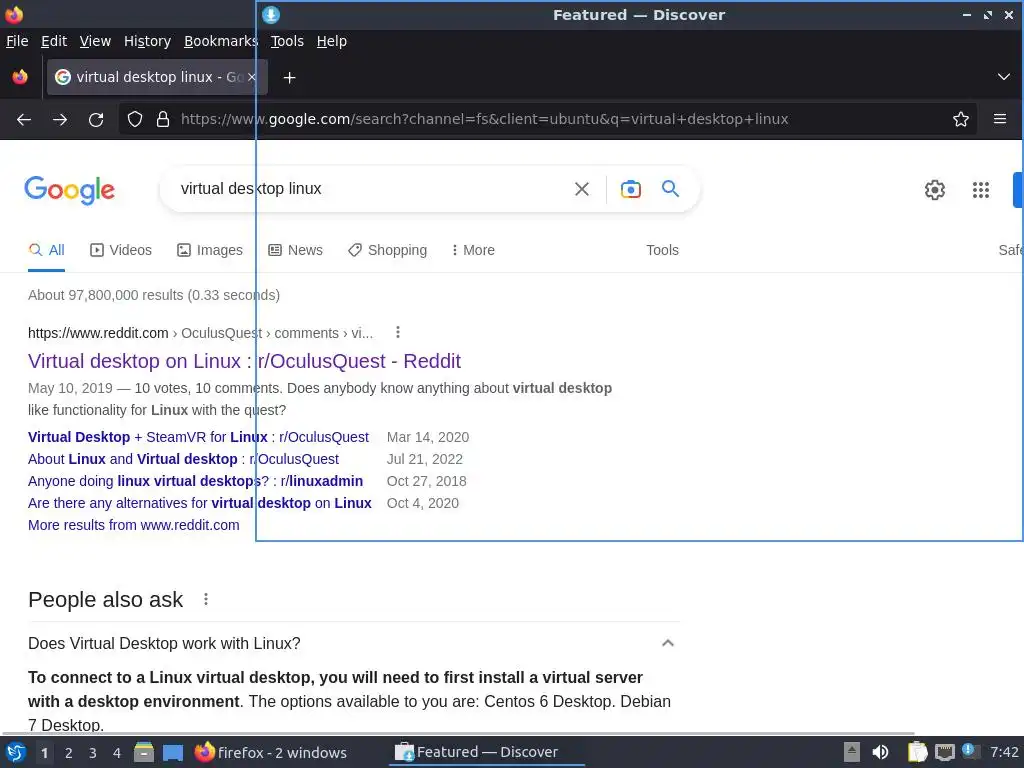This screenshot has width=1024, height=768.
Task: Switch to Shopping results
Action: point(387,250)
